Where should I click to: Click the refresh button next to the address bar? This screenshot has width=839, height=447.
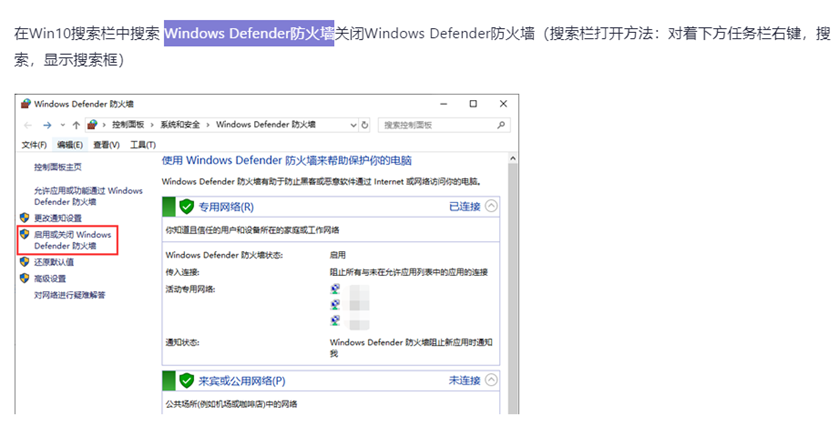[x=365, y=125]
